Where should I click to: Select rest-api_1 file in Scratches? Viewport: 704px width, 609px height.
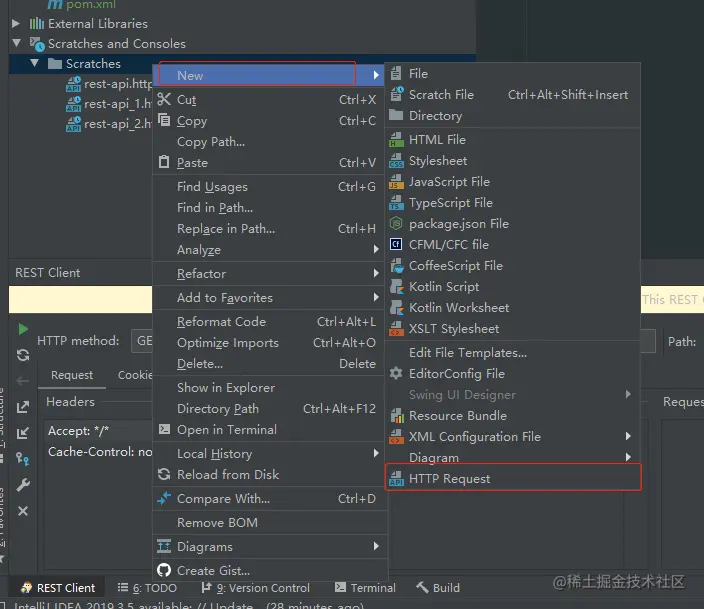tap(109, 104)
